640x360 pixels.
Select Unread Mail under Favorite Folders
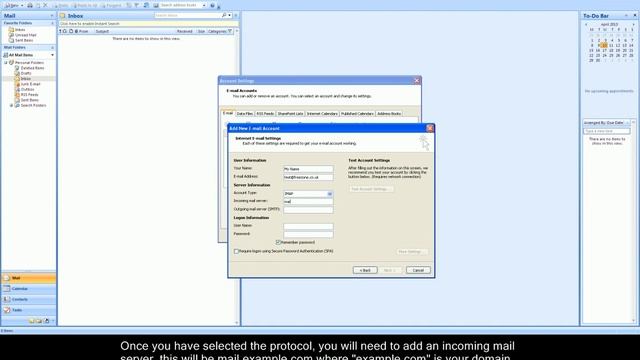point(25,35)
